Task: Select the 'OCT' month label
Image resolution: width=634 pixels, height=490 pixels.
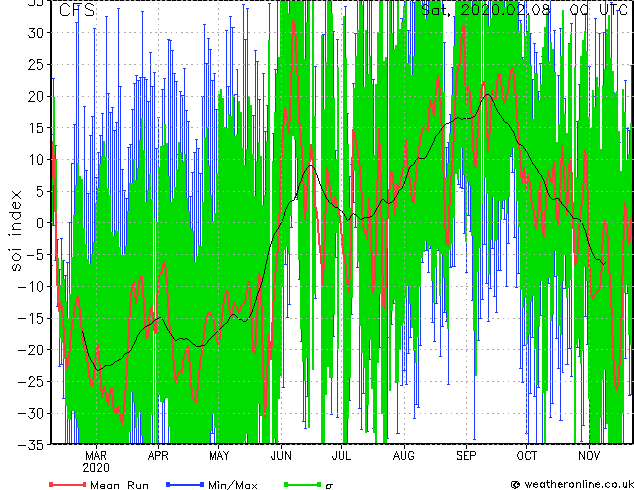Action: click(x=527, y=456)
